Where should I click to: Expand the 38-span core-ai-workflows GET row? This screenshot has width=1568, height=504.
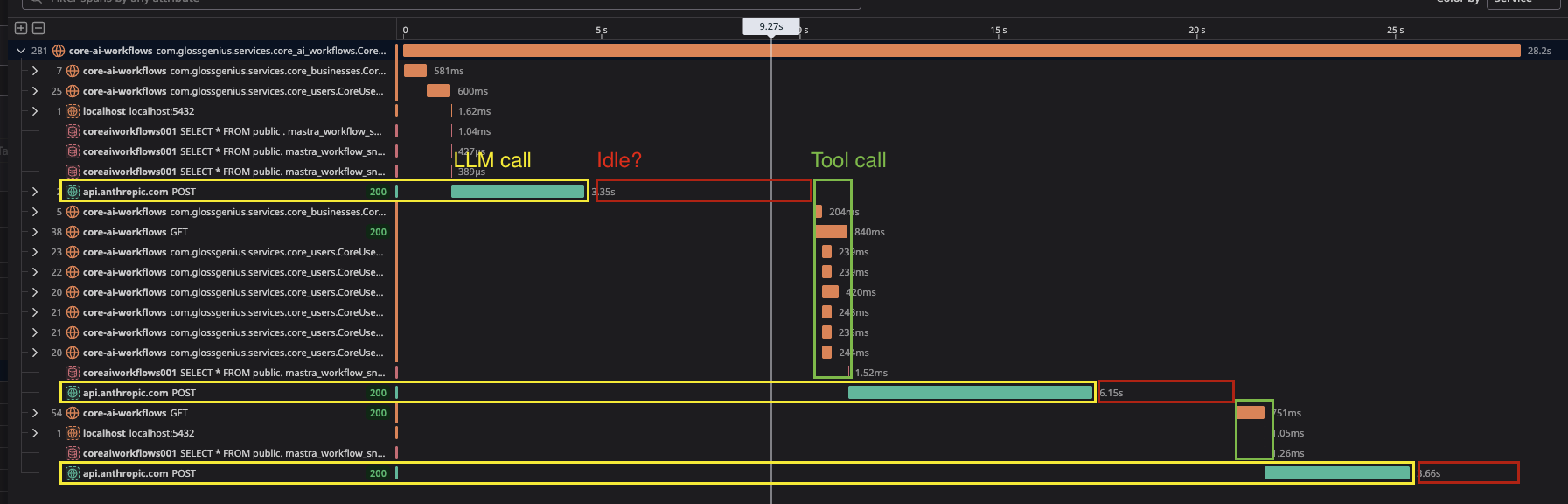[x=34, y=232]
